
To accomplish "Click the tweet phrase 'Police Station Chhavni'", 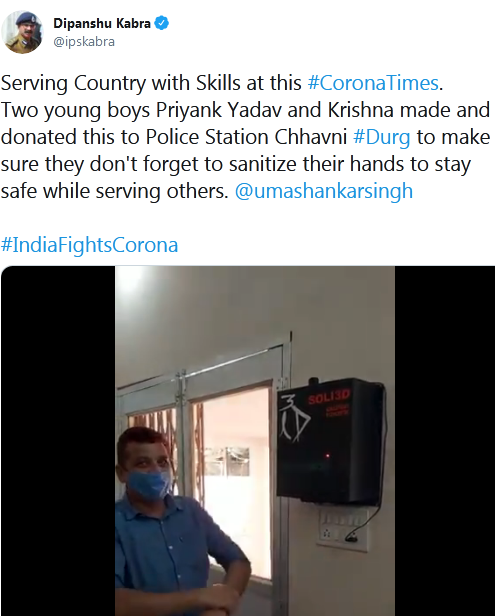I will 246,138.
